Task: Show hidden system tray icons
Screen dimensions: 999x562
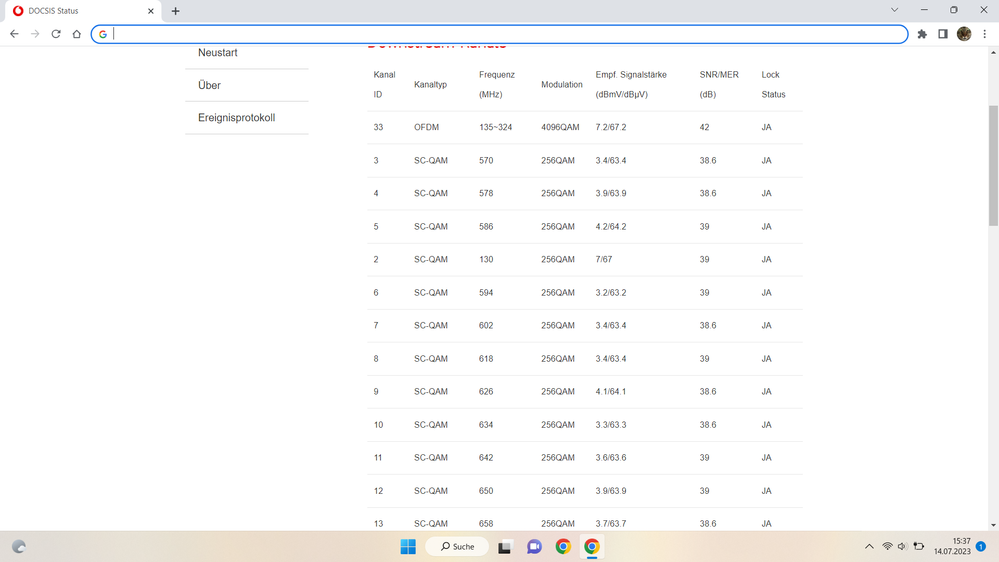Action: point(869,546)
